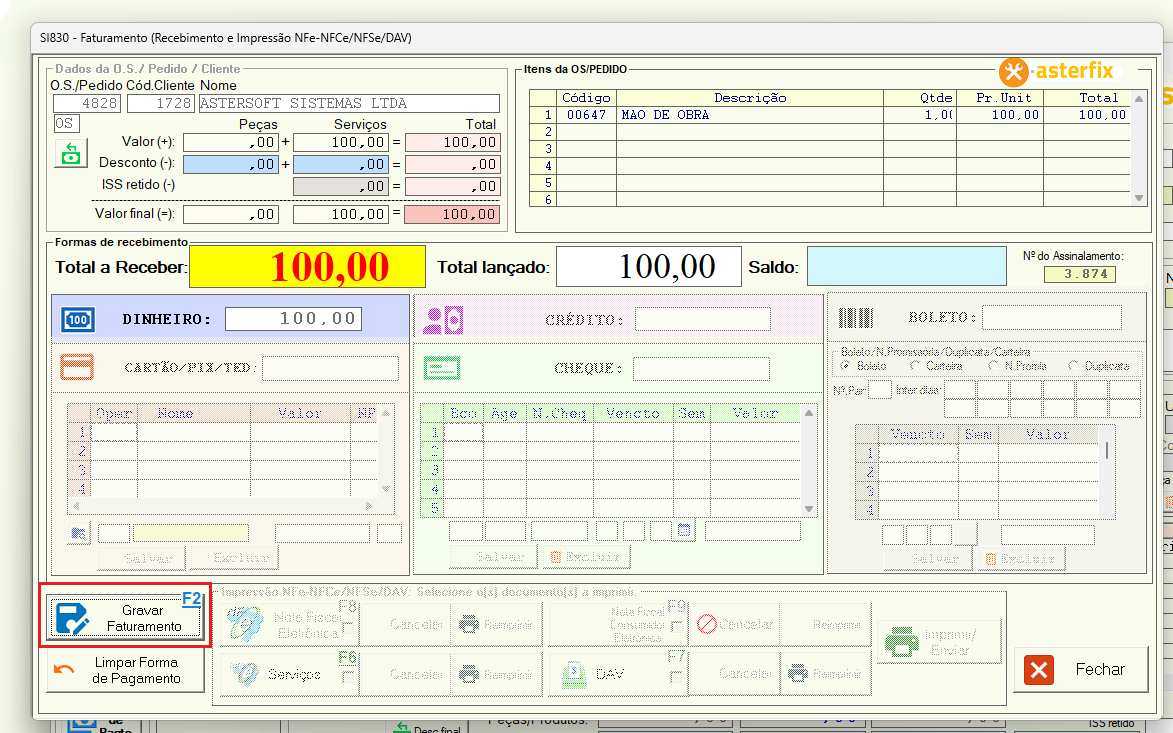Clear payment with Limpar Forma de Pagamento
The width and height of the screenshot is (1173, 733).
[126, 670]
